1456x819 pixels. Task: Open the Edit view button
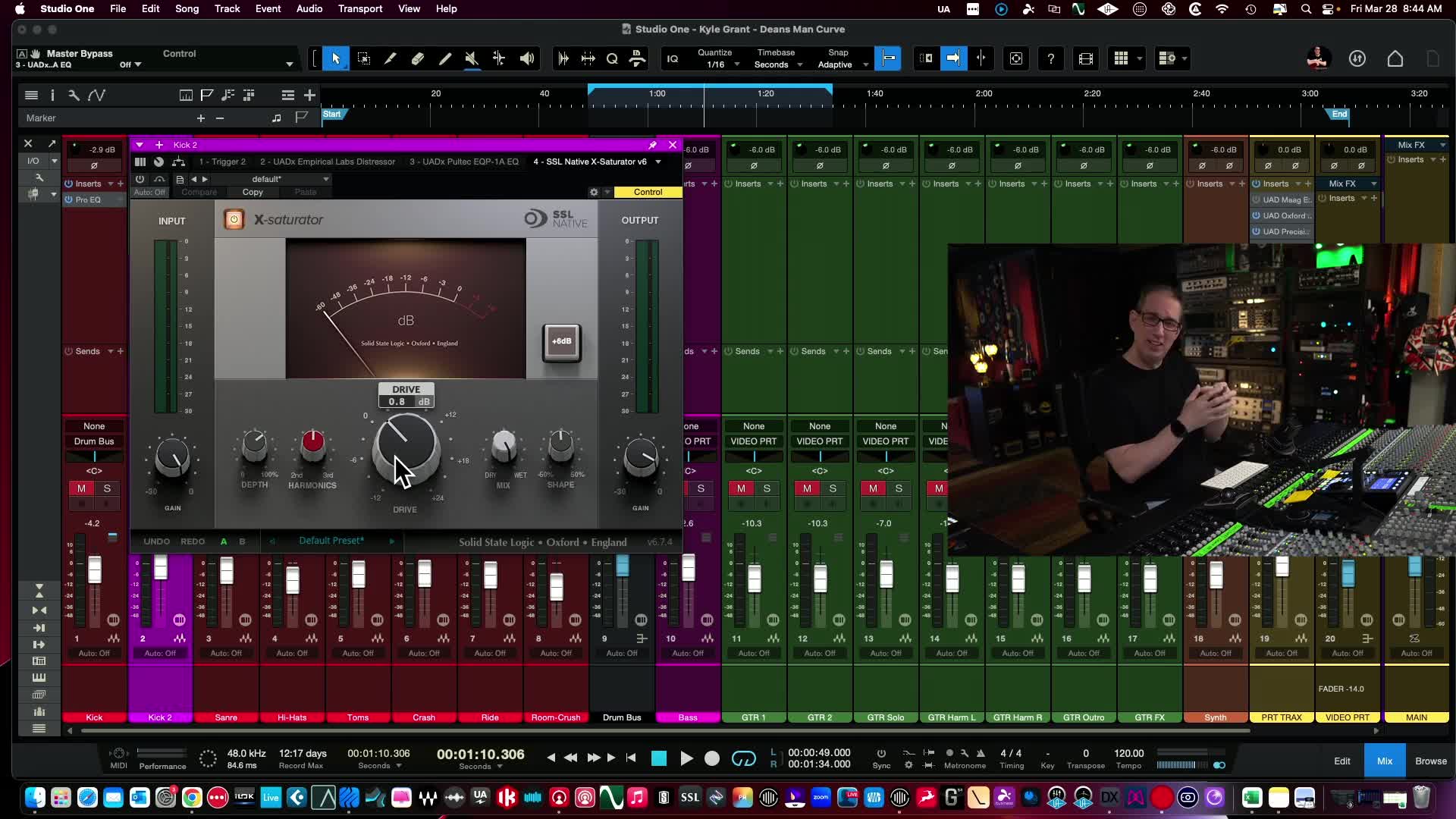point(1342,761)
